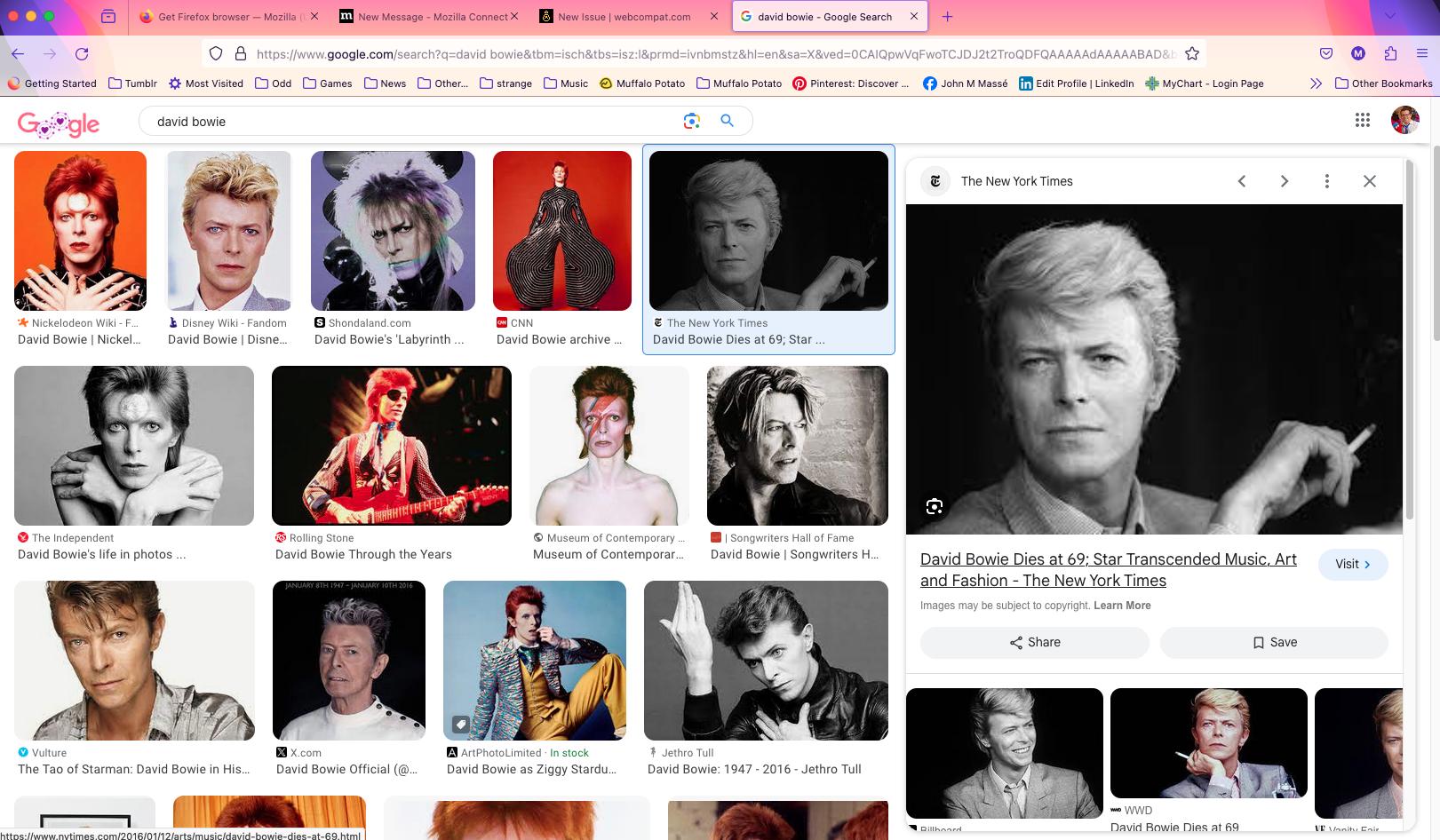Open the three-dot menu in the image panel
The width and height of the screenshot is (1440, 840).
tap(1326, 181)
